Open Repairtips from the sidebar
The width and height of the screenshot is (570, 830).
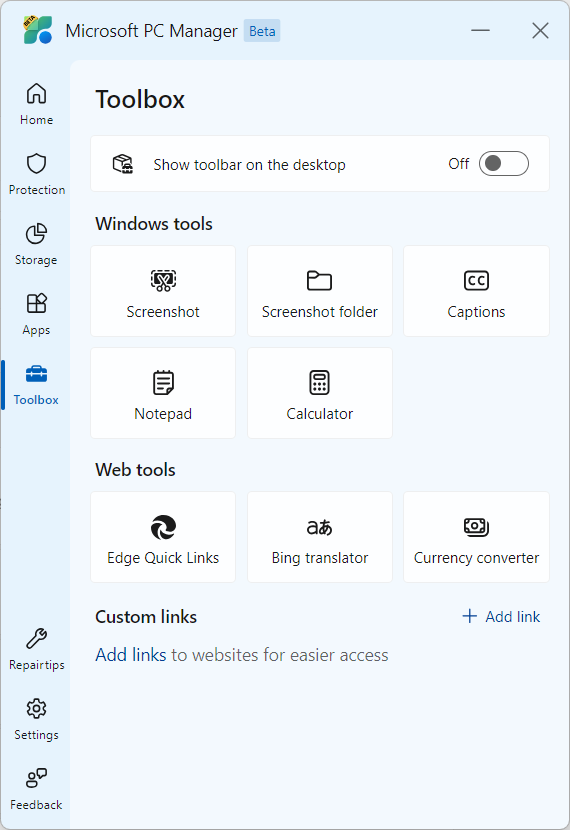pyautogui.click(x=36, y=649)
